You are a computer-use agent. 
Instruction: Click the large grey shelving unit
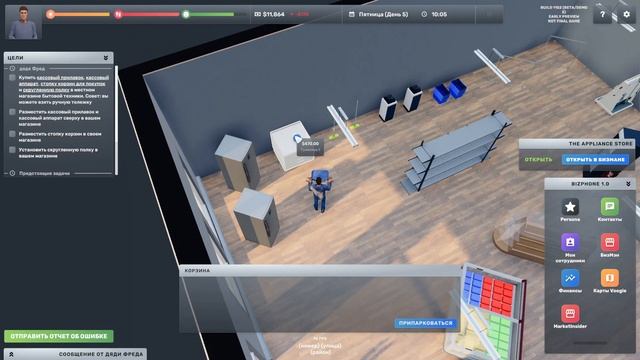[456, 151]
